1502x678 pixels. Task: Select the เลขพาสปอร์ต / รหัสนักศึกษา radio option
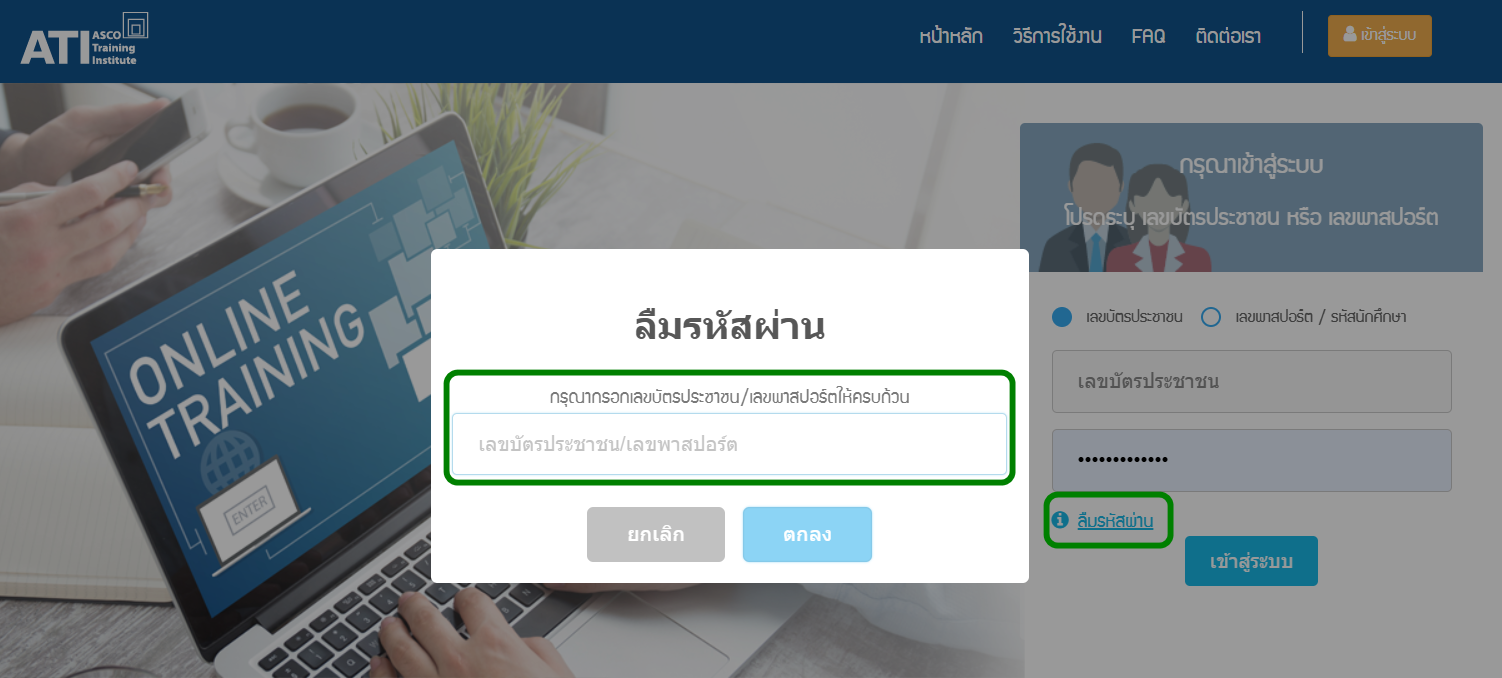pos(1211,317)
